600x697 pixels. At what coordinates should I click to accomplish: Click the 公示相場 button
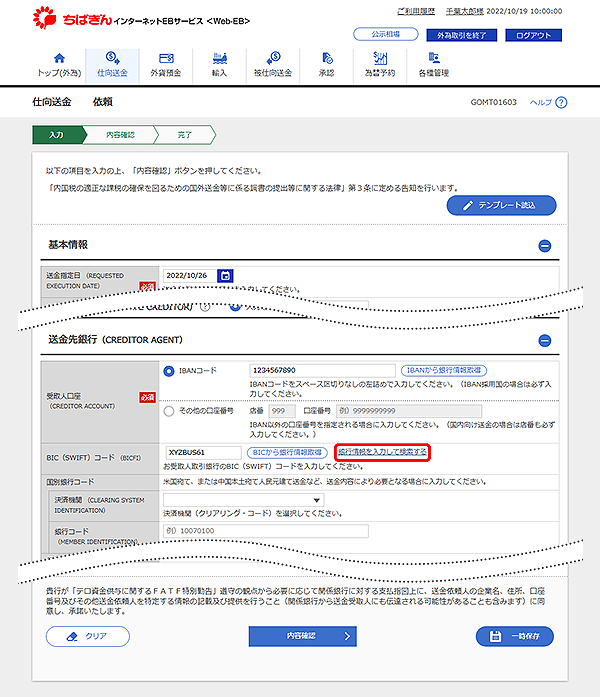coord(386,34)
